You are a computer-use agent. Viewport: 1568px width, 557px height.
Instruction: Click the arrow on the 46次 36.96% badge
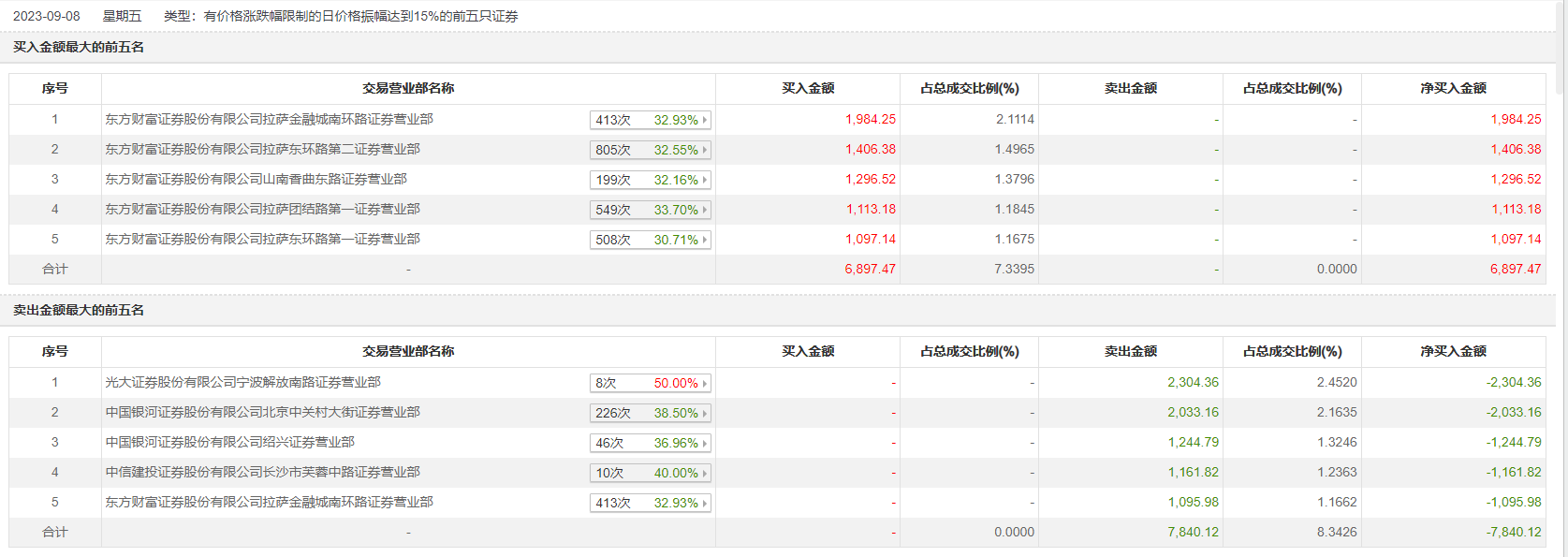[x=704, y=443]
